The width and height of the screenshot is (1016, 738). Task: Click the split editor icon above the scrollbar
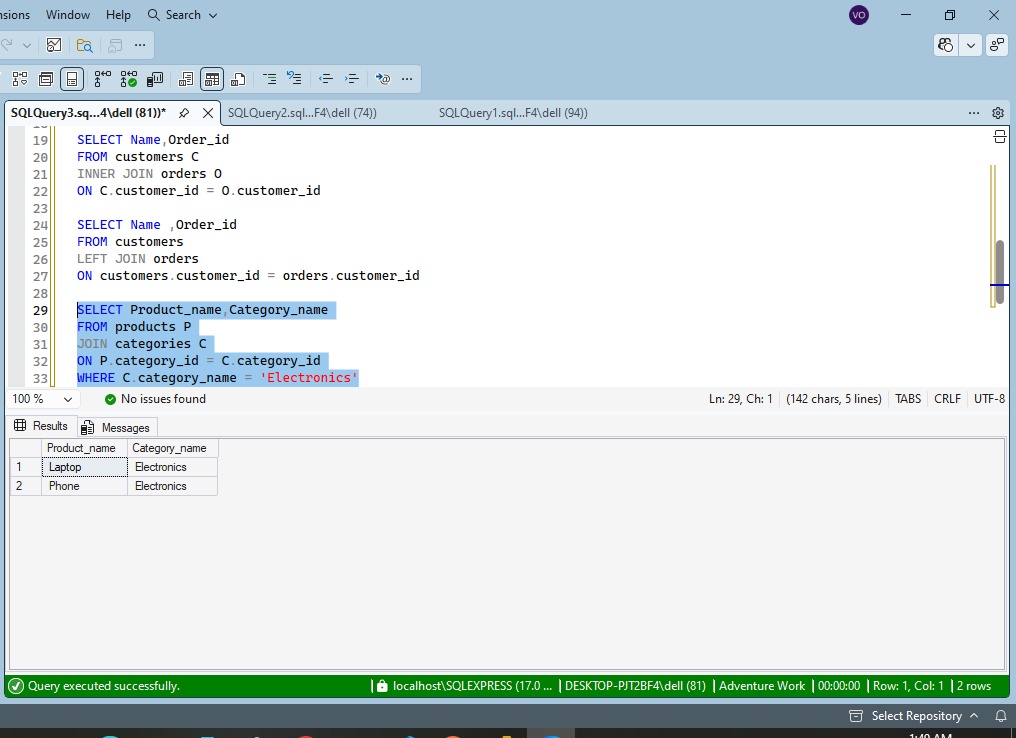[1000, 137]
